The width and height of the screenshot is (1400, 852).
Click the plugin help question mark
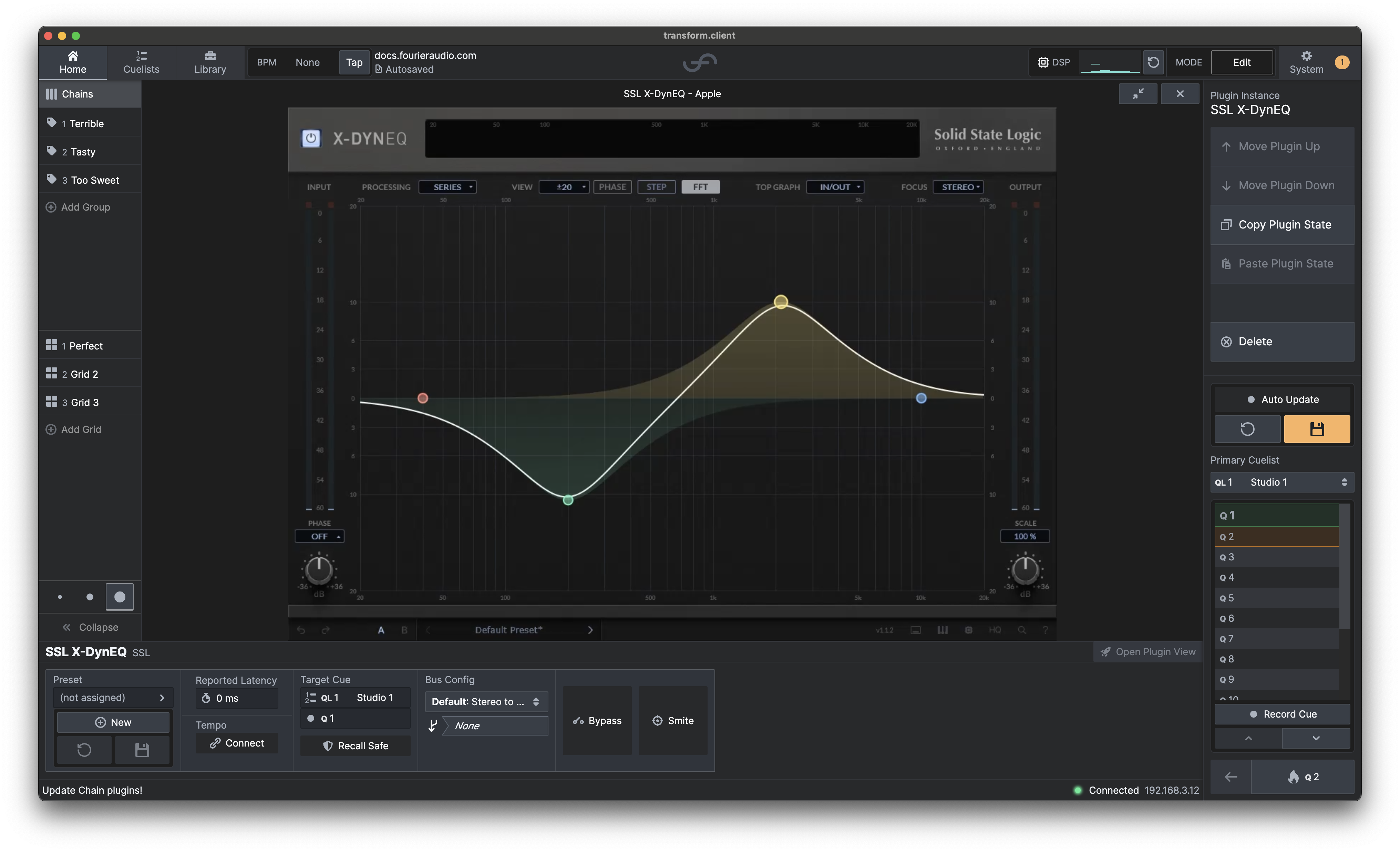pos(1046,630)
